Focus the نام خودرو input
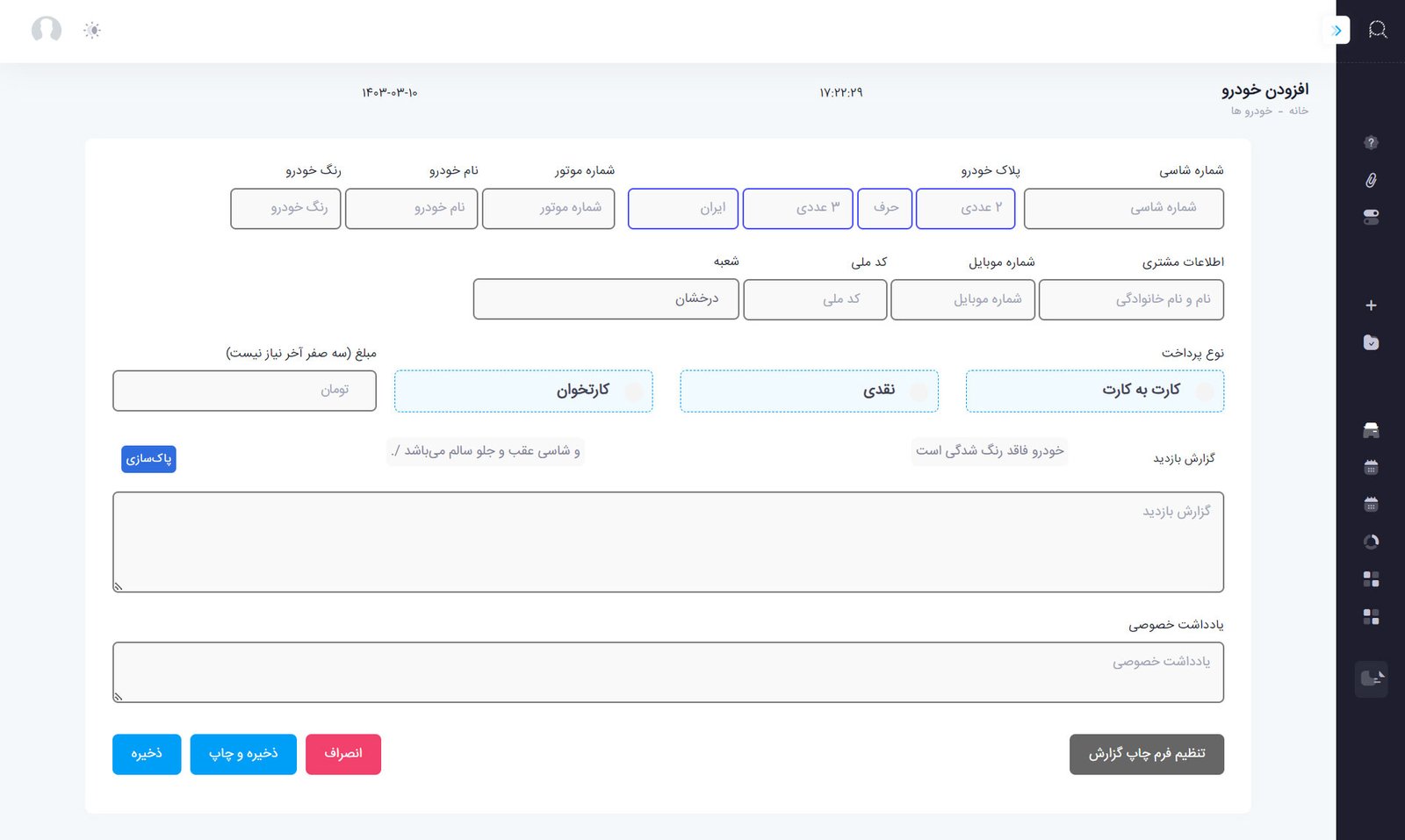This screenshot has height=840, width=1405. point(411,208)
